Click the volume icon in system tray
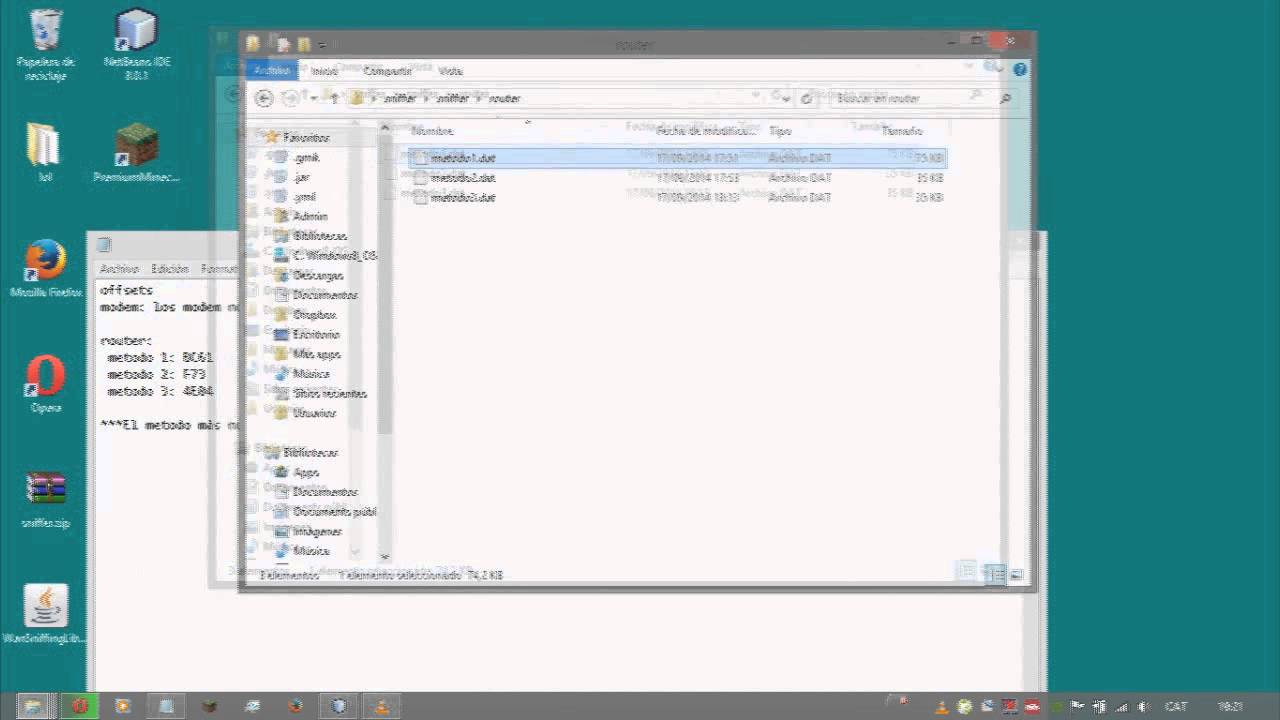Screen dimensions: 1280x720 point(1143,707)
